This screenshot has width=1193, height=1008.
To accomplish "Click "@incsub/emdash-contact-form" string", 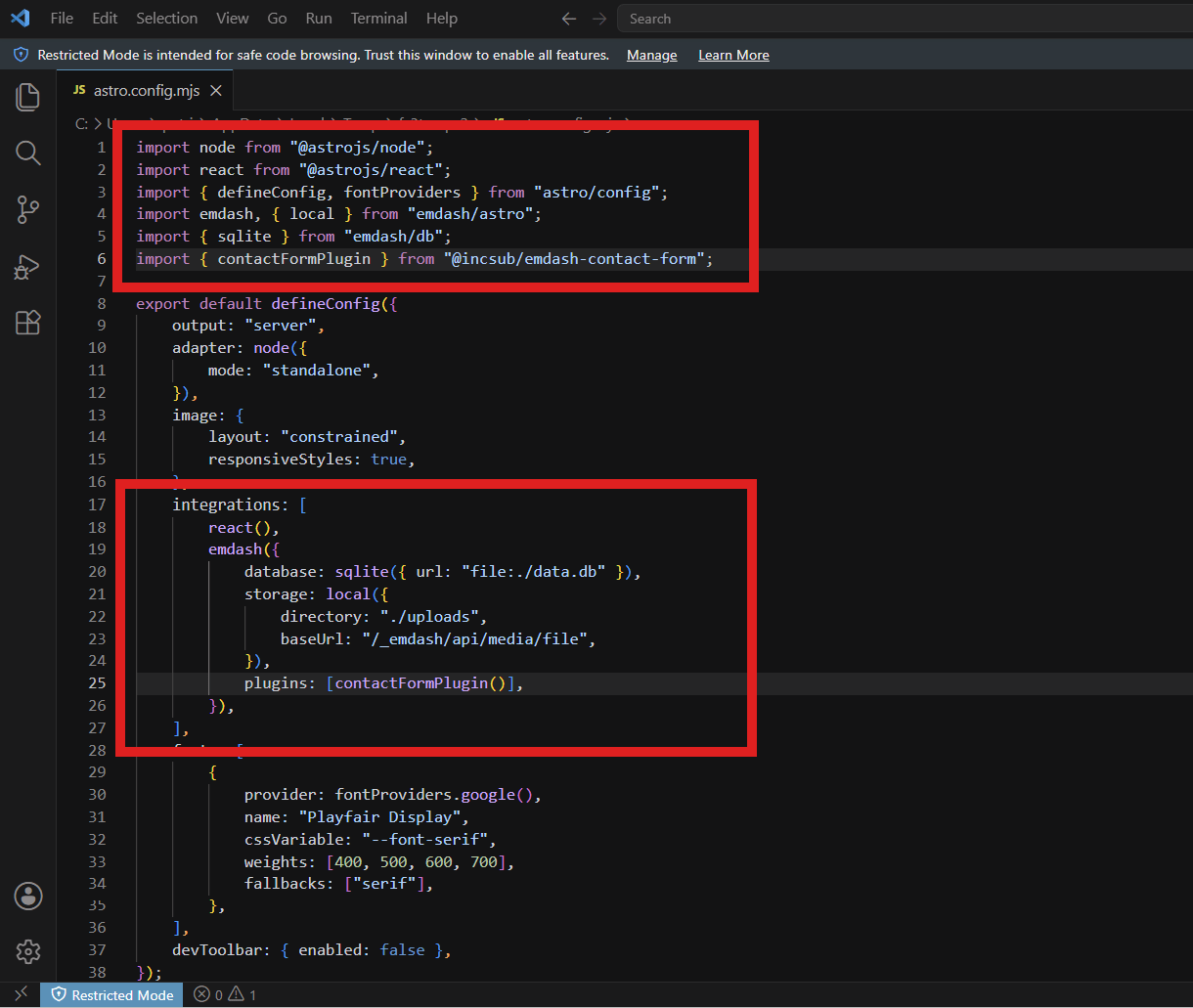I will [573, 259].
